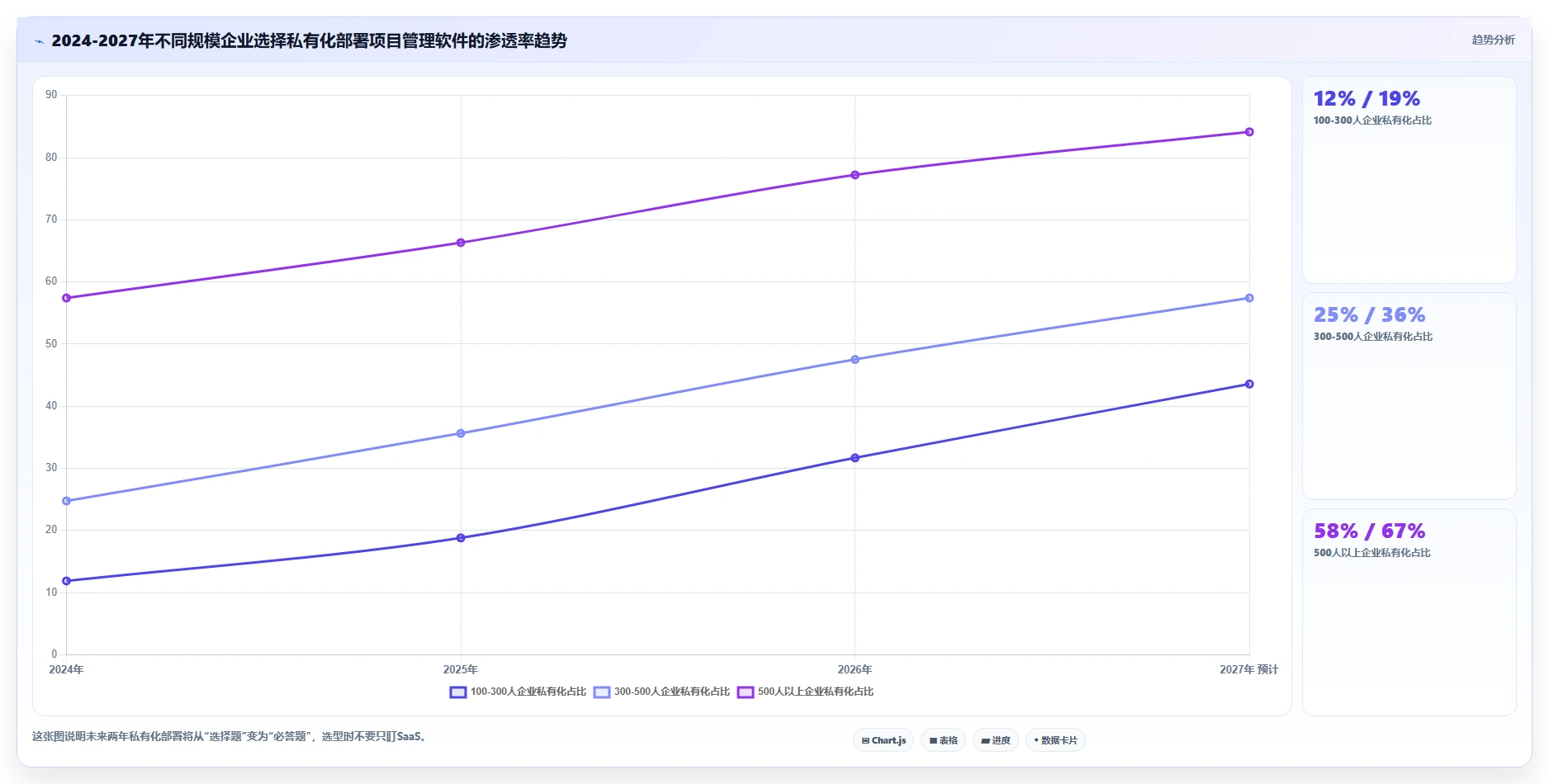The image size is (1549, 784).
Task: Click the 25% / 36% stat value
Action: [1369, 315]
